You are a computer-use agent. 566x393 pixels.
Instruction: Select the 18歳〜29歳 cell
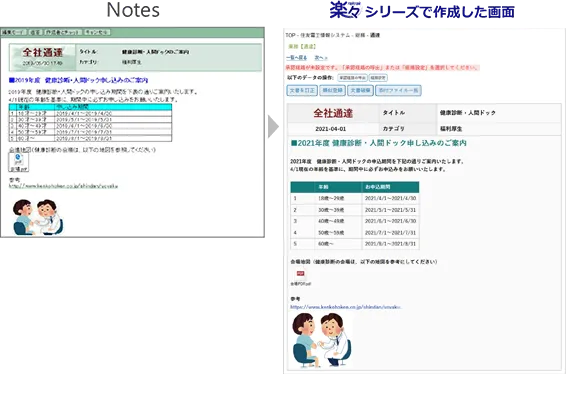pyautogui.click(x=338, y=198)
